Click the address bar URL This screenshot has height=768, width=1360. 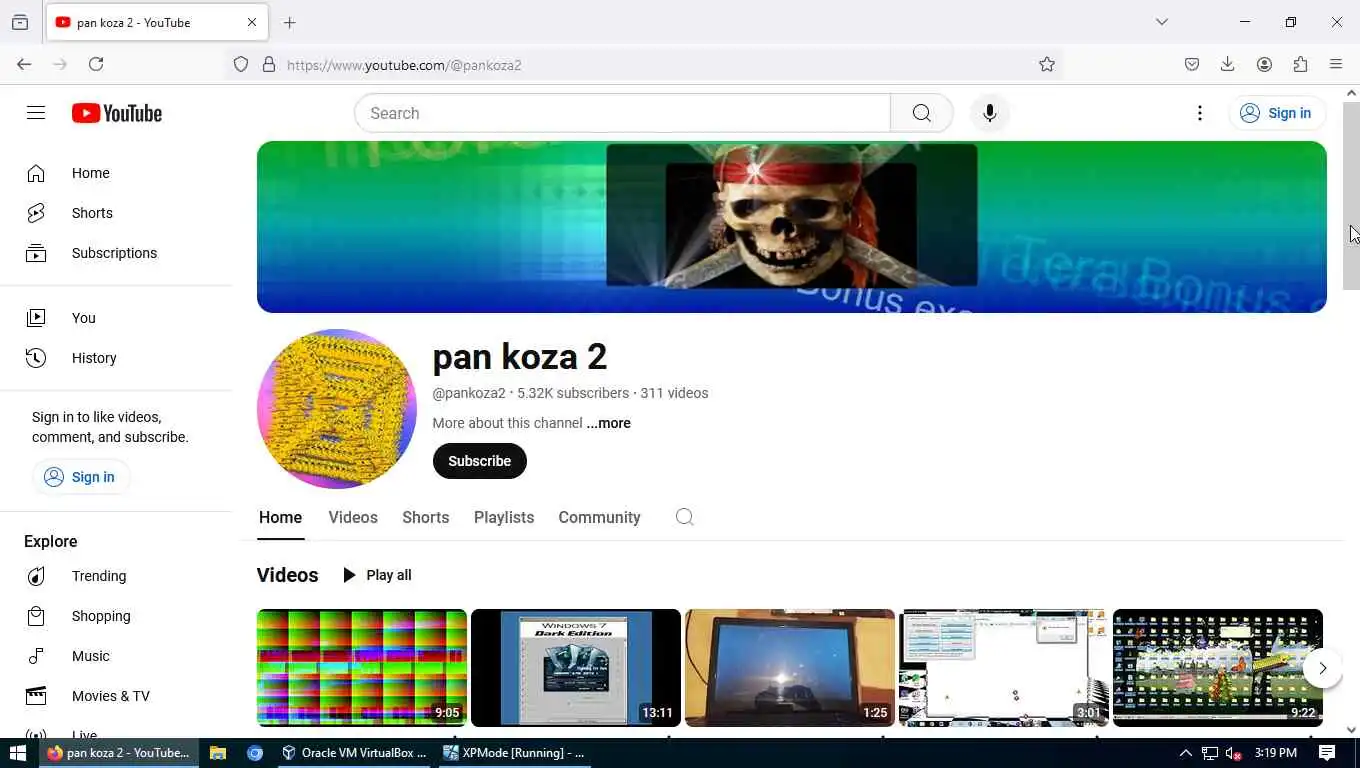tap(404, 65)
